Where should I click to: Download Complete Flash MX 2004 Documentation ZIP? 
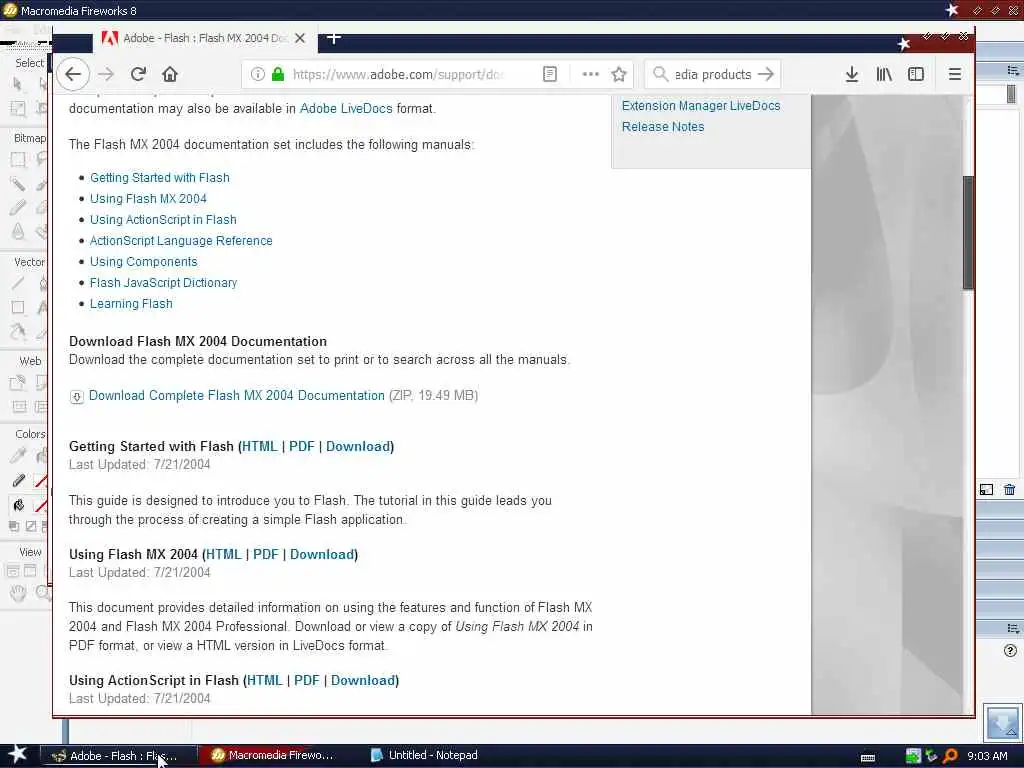[x=236, y=396]
